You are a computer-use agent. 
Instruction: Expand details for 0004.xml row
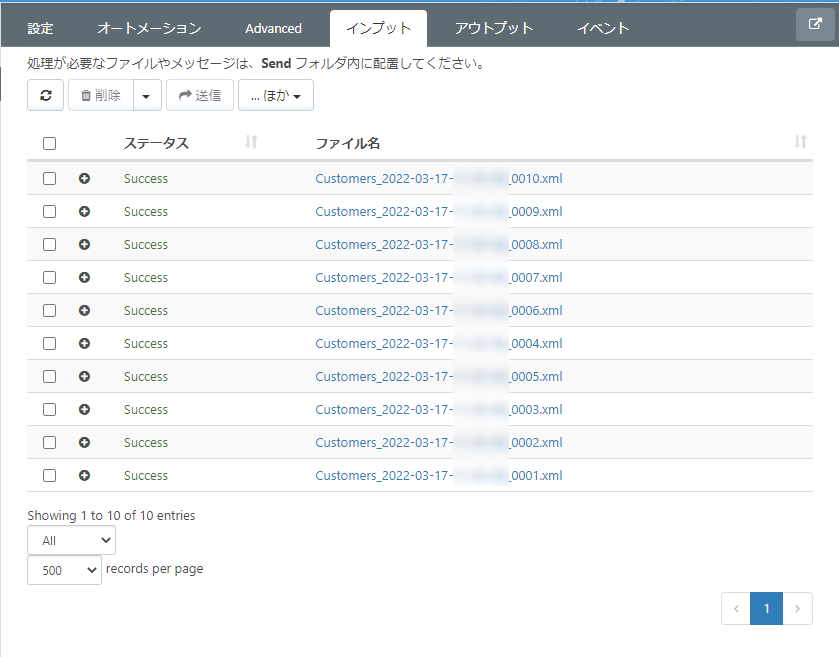click(x=84, y=343)
